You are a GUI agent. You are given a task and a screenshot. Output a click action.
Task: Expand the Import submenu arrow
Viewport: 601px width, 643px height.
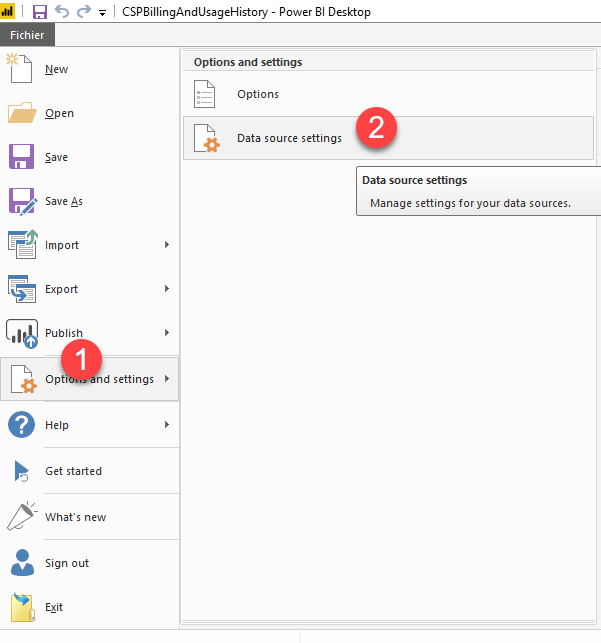point(166,245)
